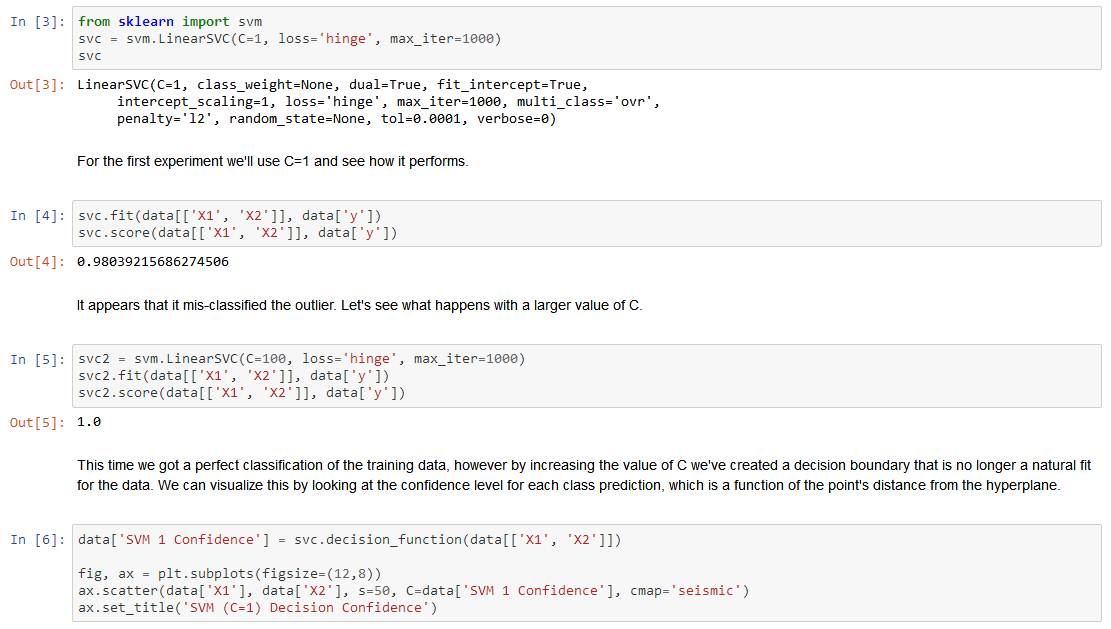Click the 0.98039215686274506 score output
The image size is (1111, 629).
click(152, 262)
